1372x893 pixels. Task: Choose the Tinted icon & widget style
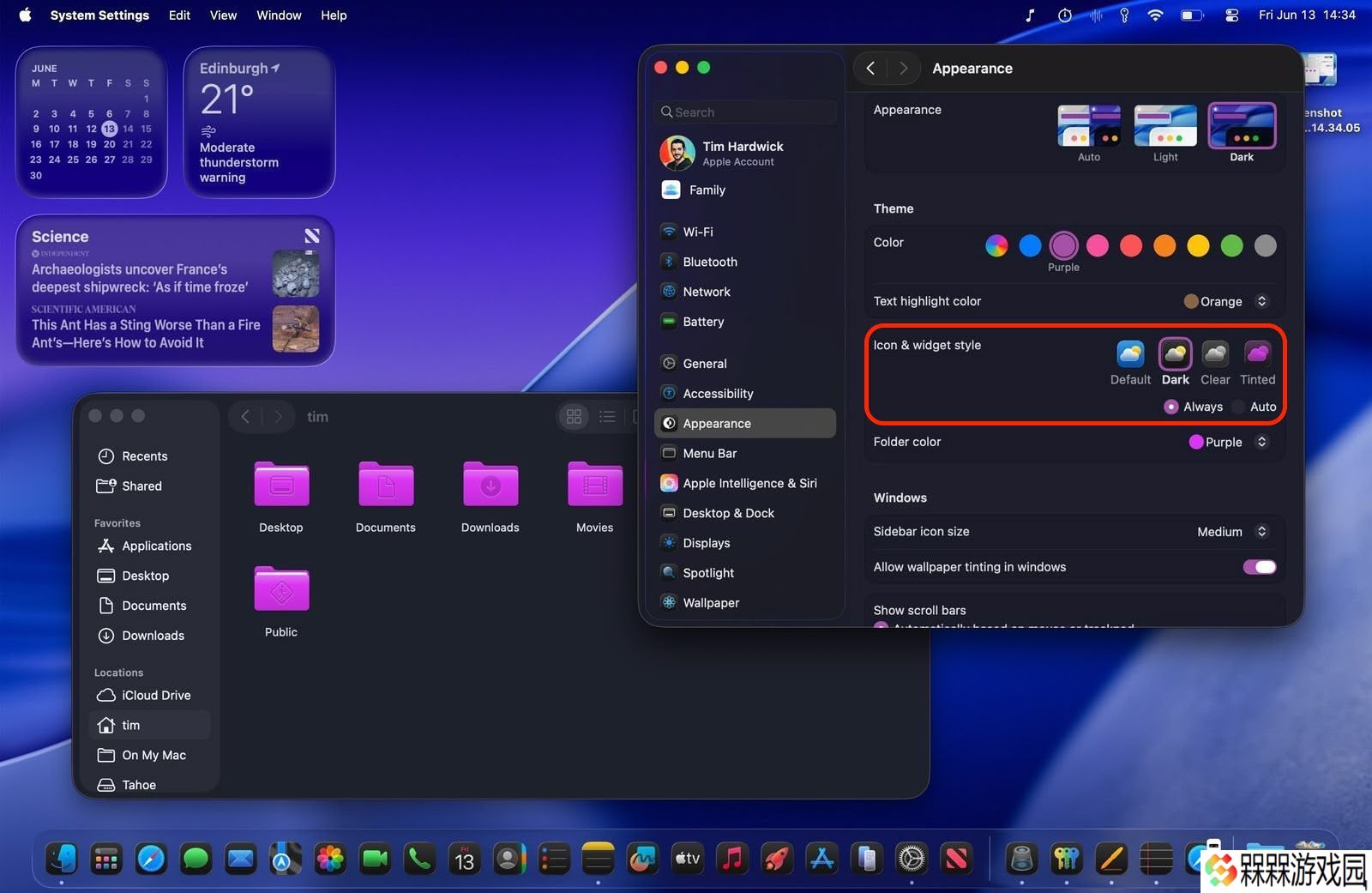point(1257,353)
